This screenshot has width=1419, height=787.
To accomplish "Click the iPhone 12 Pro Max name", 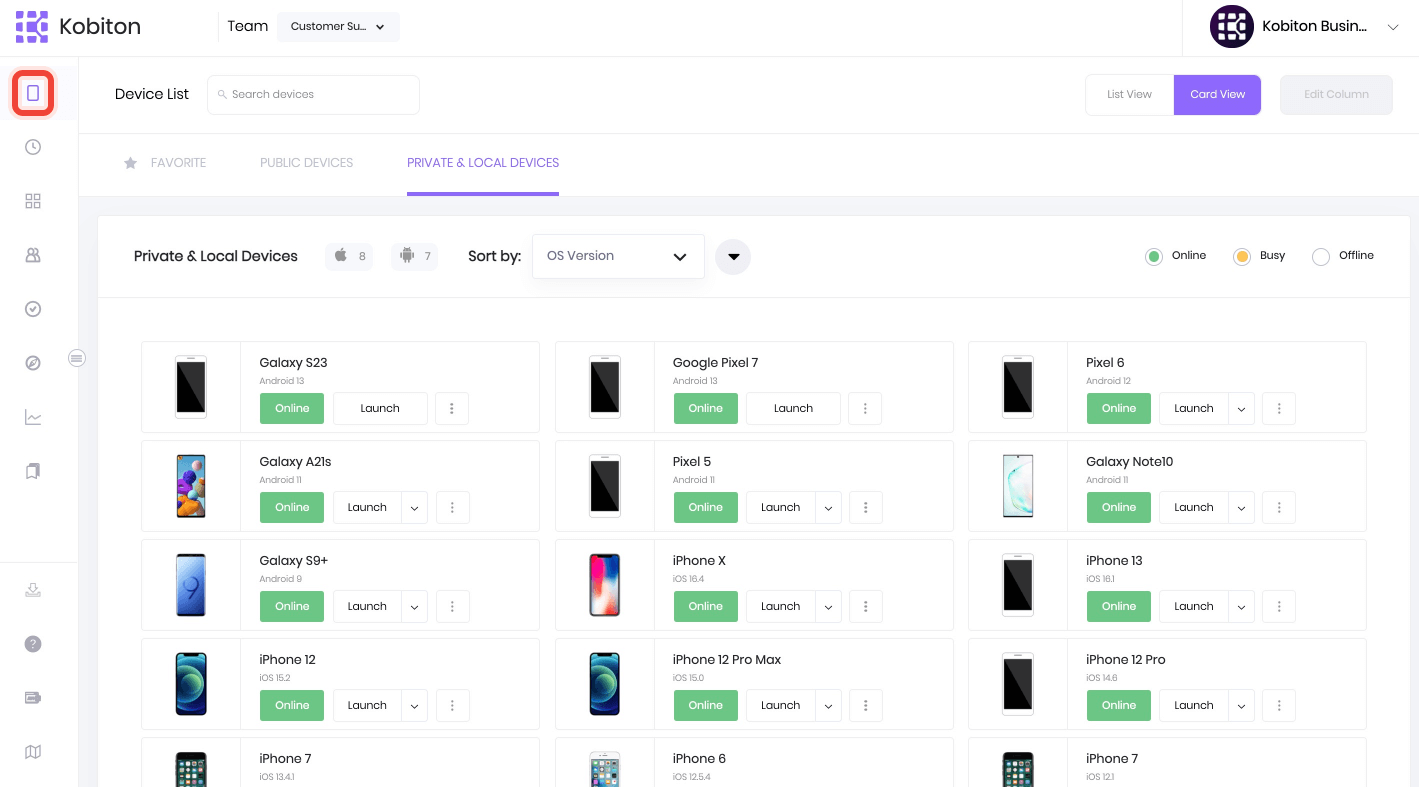I will (727, 660).
